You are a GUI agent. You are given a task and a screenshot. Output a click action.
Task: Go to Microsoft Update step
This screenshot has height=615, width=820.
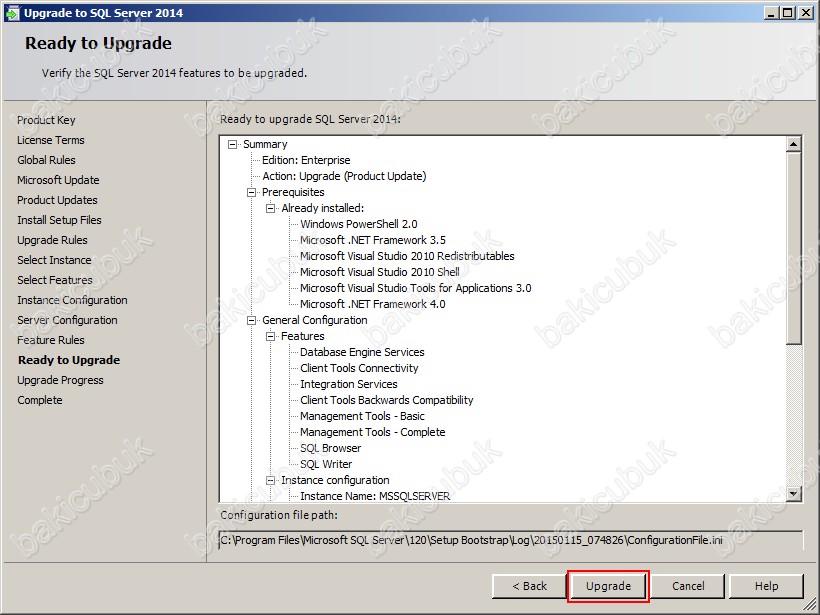point(58,180)
